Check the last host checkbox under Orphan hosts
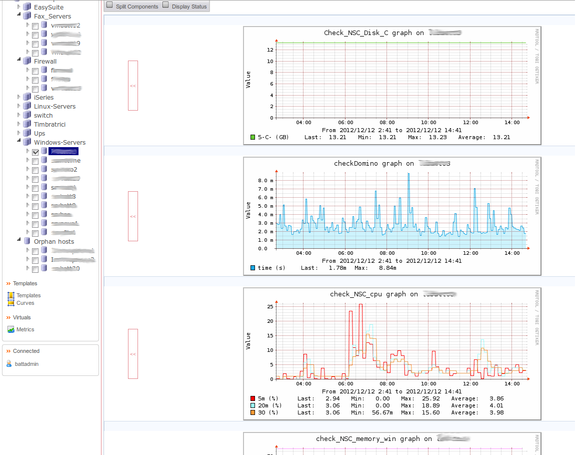The image size is (577, 455). coord(35,269)
